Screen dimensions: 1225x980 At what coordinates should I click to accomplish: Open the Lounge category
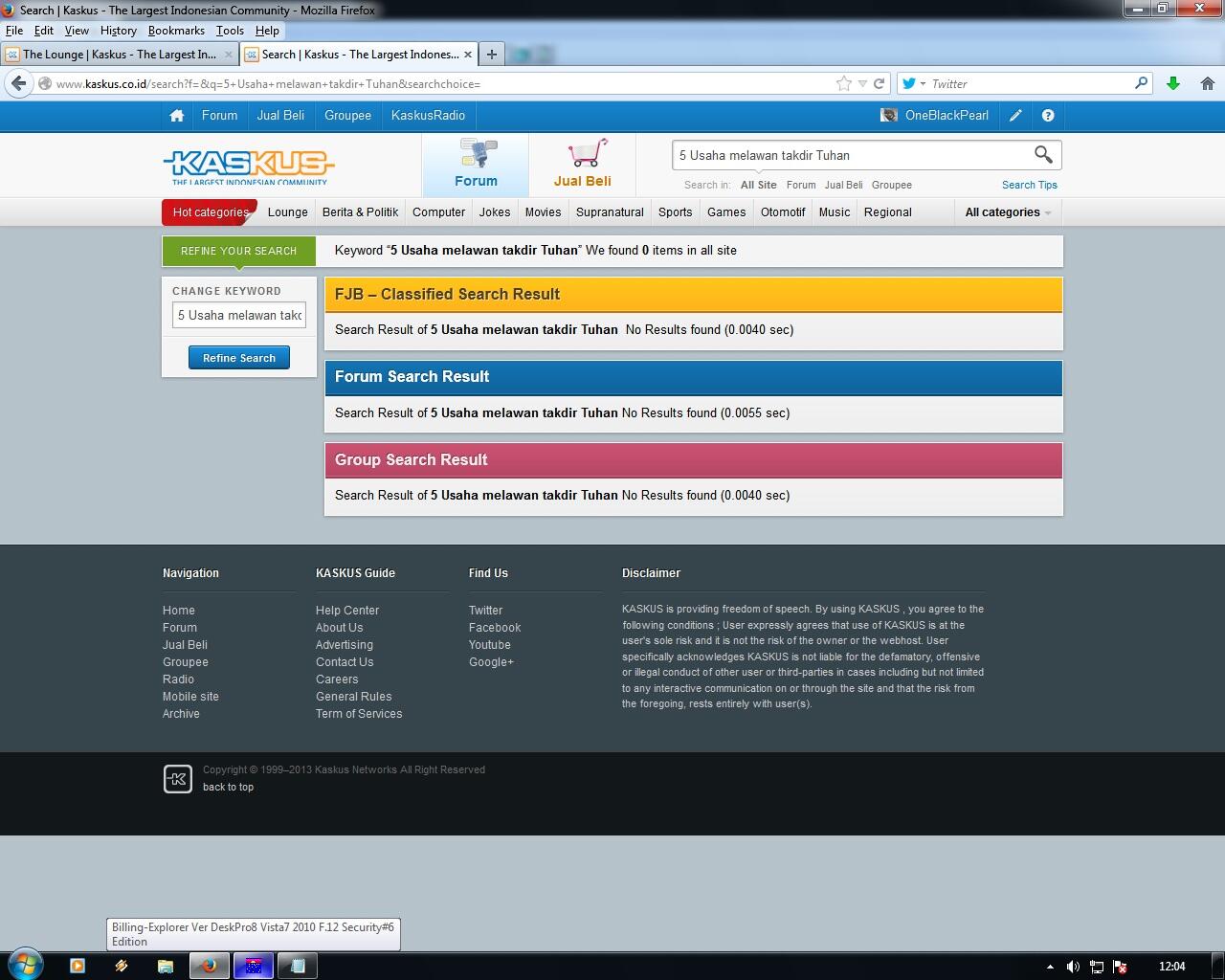(x=288, y=212)
